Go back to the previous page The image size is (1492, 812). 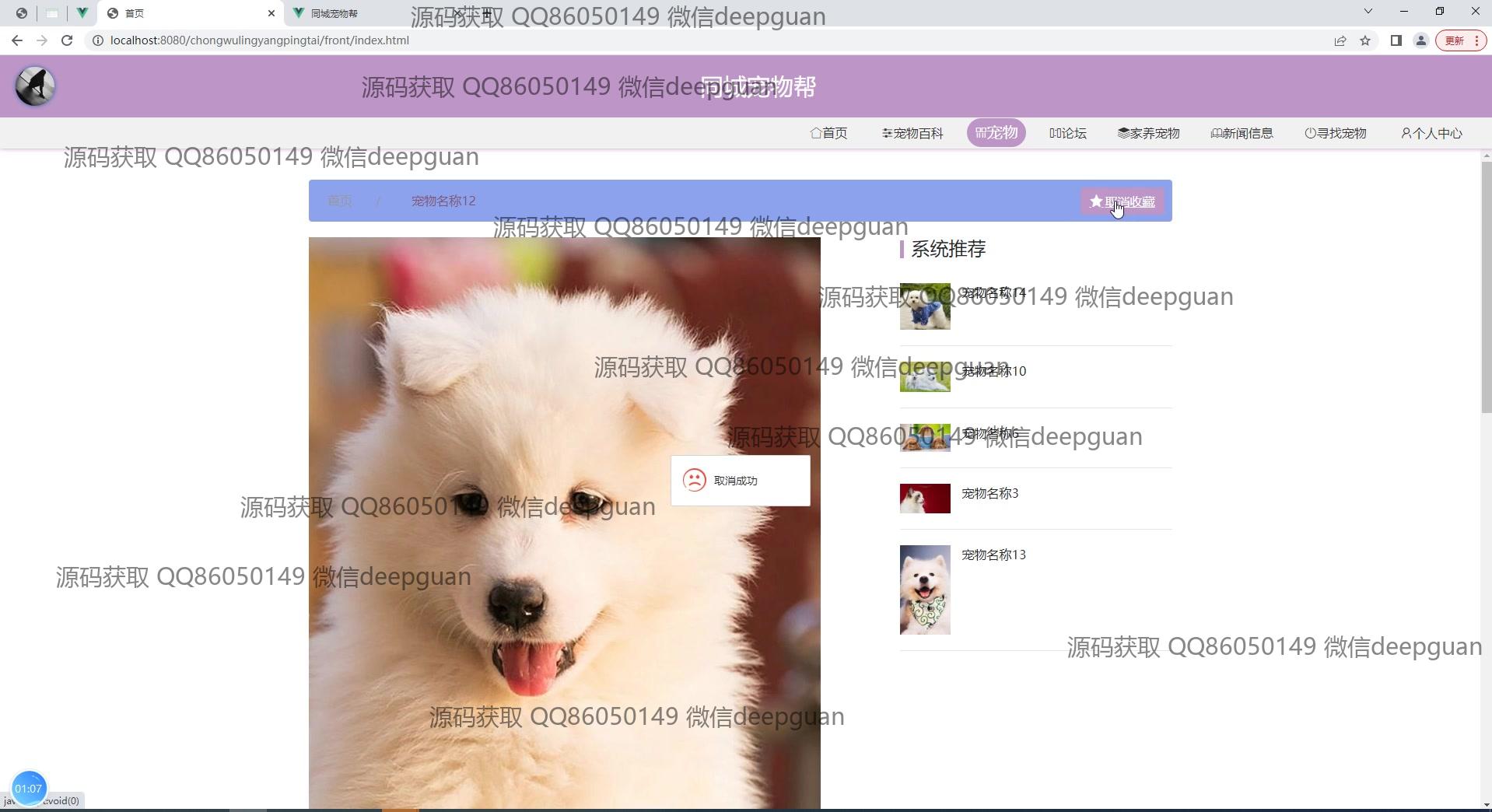17,40
